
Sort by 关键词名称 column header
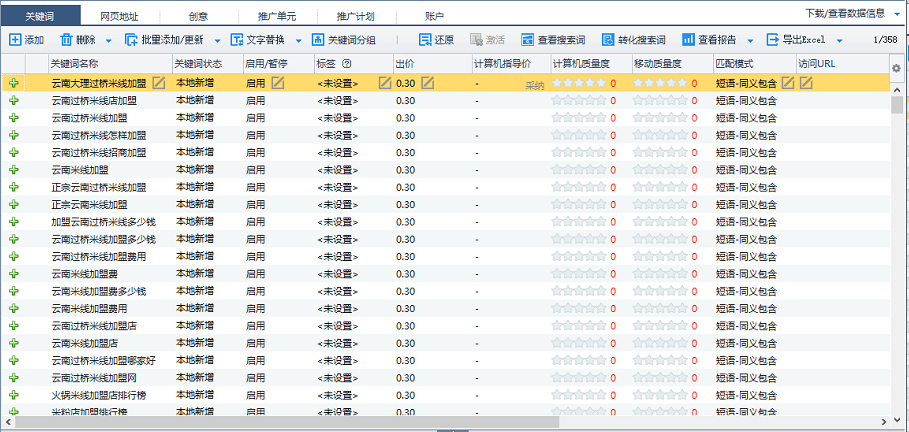(x=110, y=64)
